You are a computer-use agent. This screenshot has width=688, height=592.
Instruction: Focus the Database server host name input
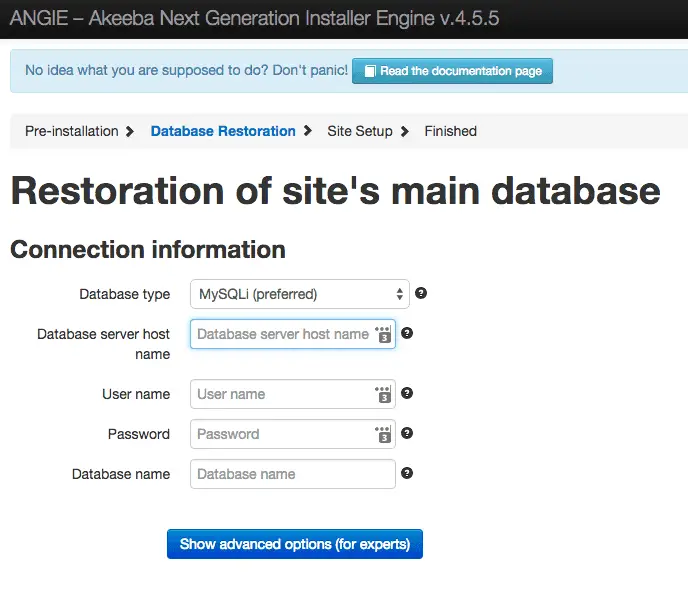[x=293, y=334]
